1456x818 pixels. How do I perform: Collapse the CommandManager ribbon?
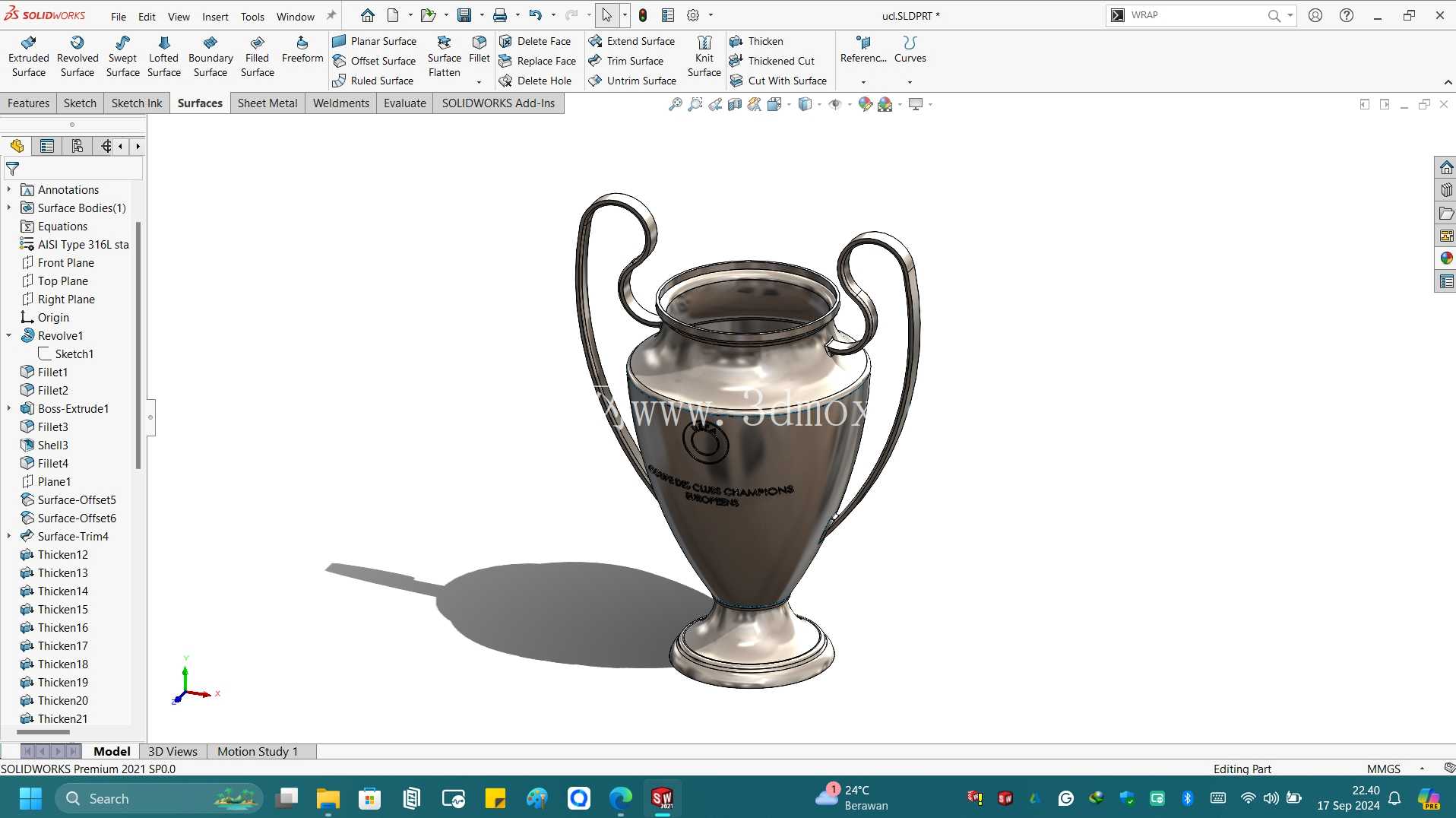[1447, 82]
